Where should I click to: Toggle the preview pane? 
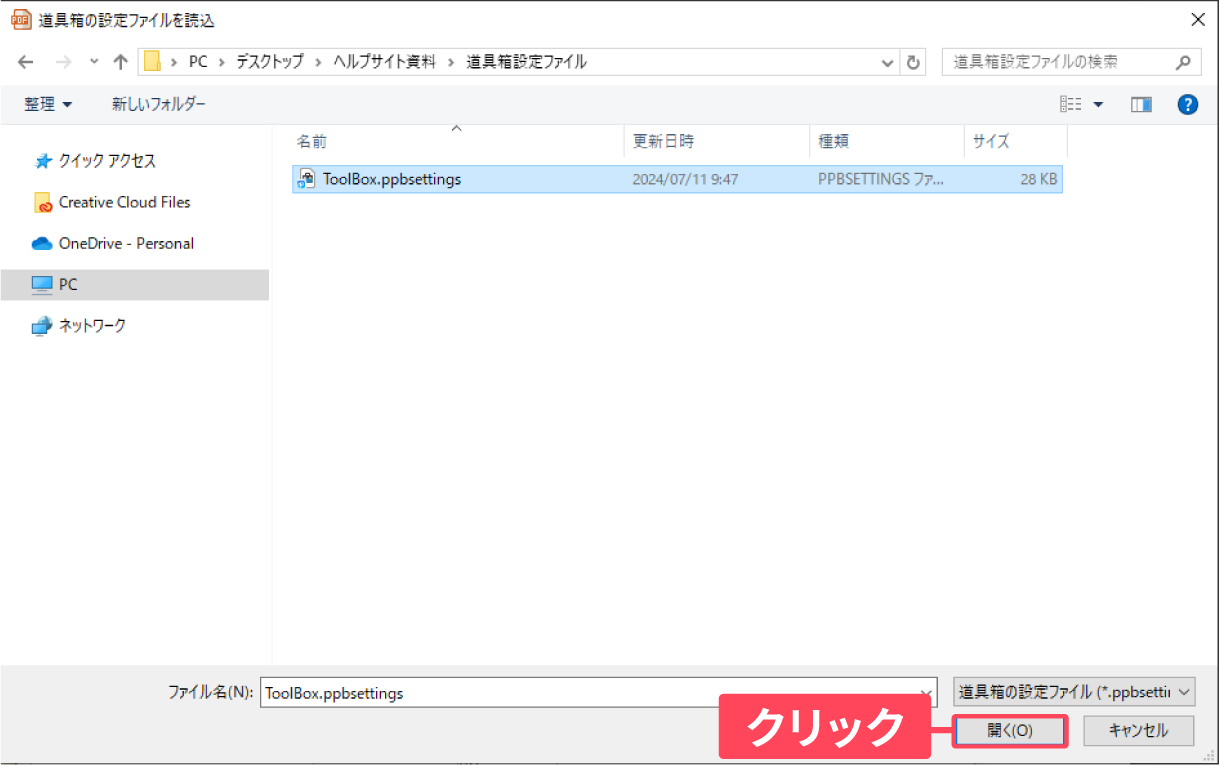coord(1141,104)
